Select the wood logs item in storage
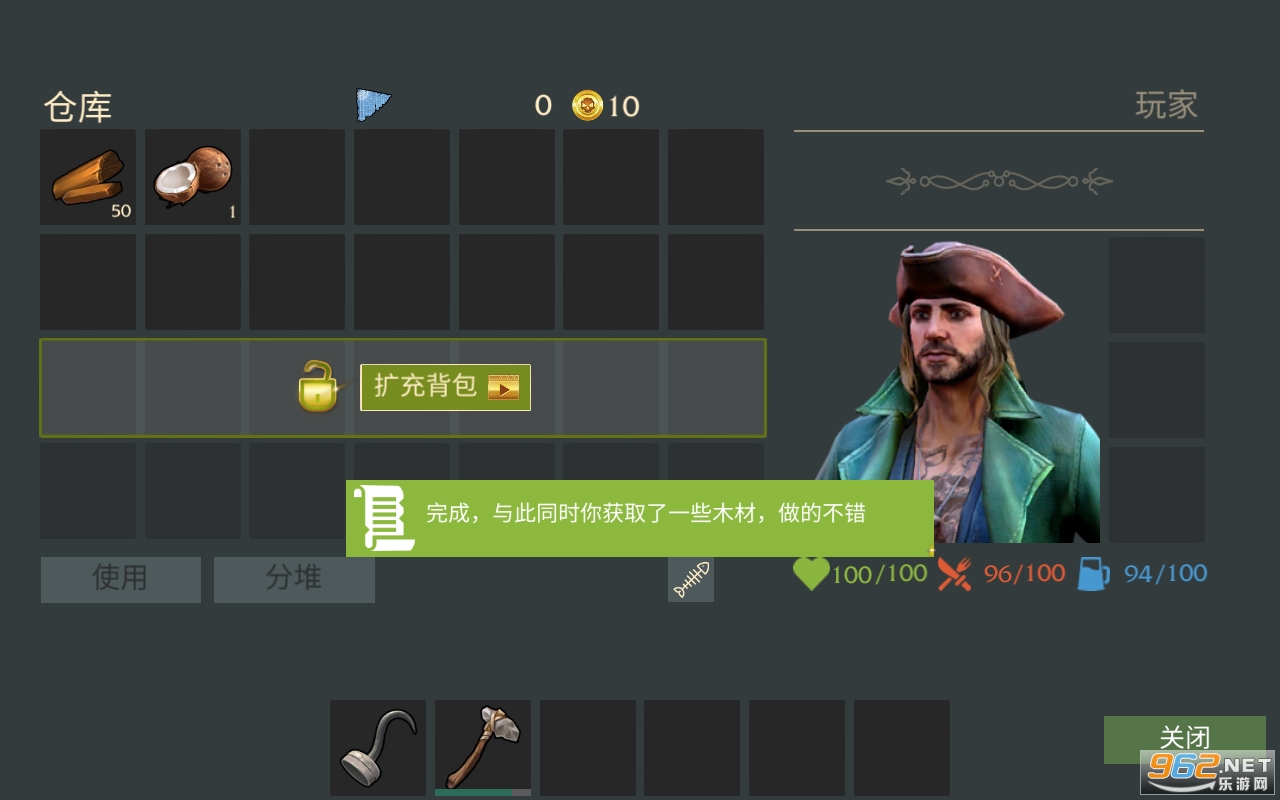Screen dimensions: 1280x800 tap(88, 177)
